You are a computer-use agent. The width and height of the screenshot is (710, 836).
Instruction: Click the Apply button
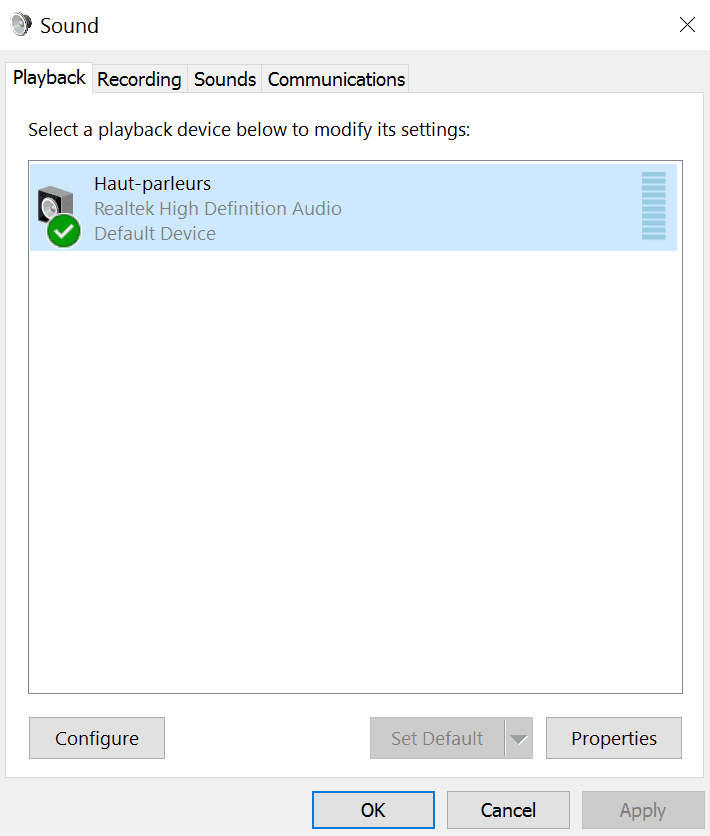[x=642, y=809]
